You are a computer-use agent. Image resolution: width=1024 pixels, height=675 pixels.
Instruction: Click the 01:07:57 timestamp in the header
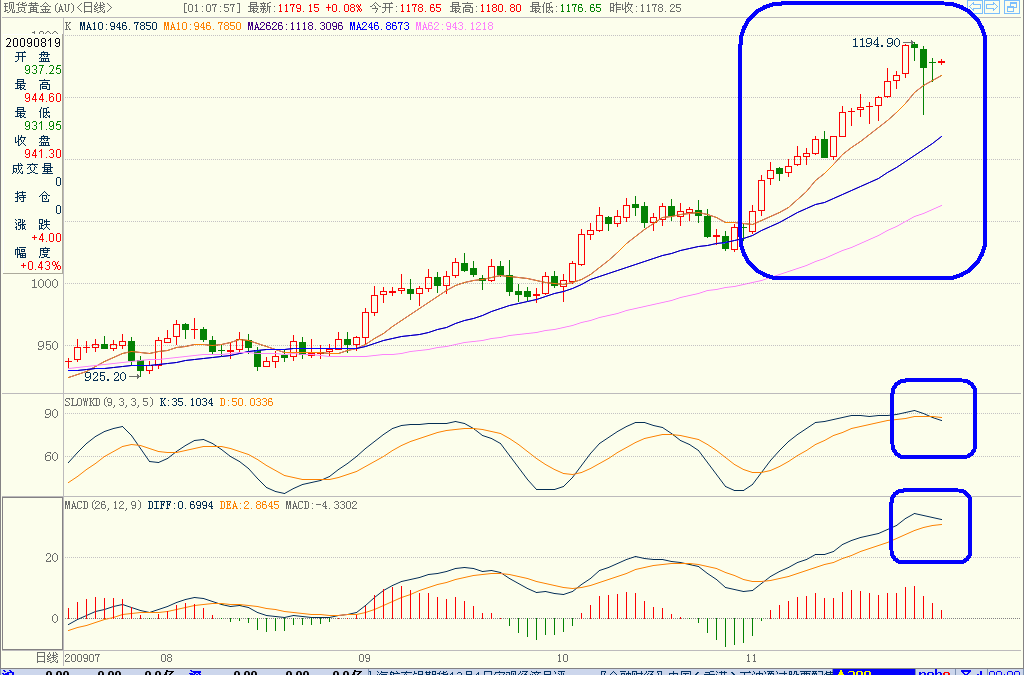coord(212,8)
